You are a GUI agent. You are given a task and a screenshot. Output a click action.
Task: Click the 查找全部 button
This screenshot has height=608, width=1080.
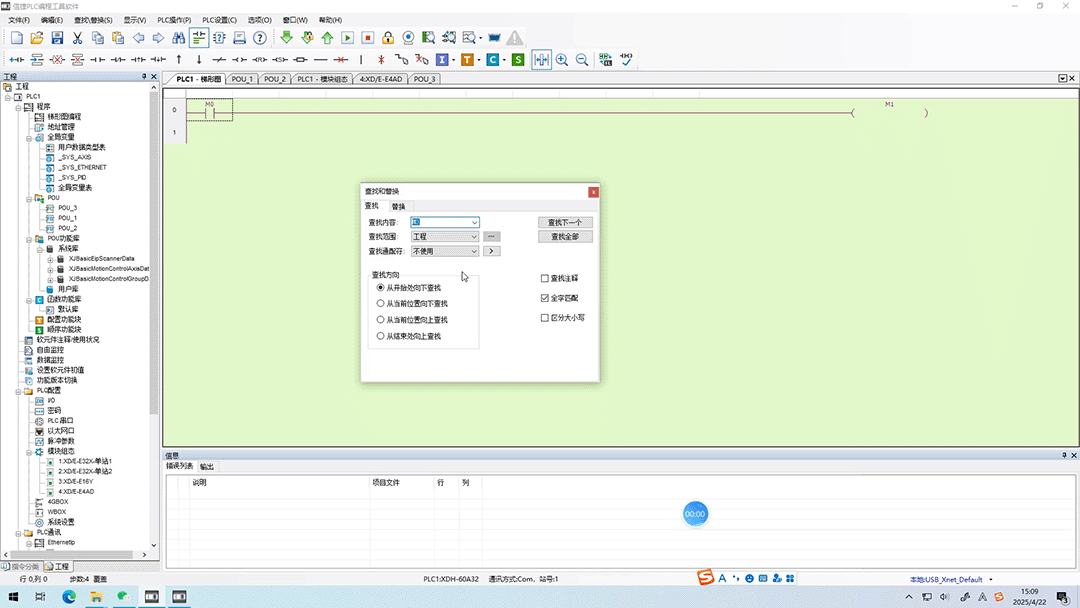565,237
